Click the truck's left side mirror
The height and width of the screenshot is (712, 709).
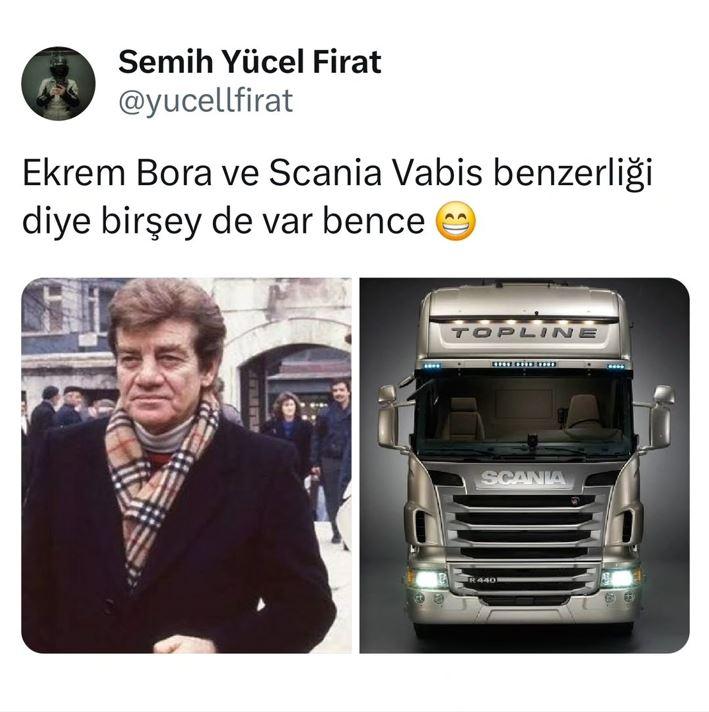[388, 417]
